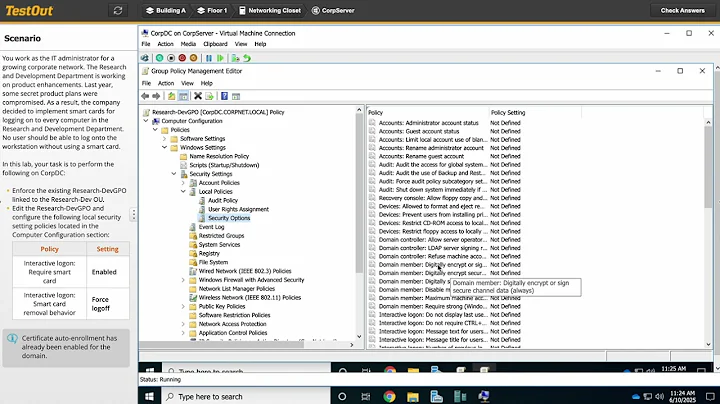Select Event Log in the tree
The image size is (720, 404).
click(x=211, y=227)
